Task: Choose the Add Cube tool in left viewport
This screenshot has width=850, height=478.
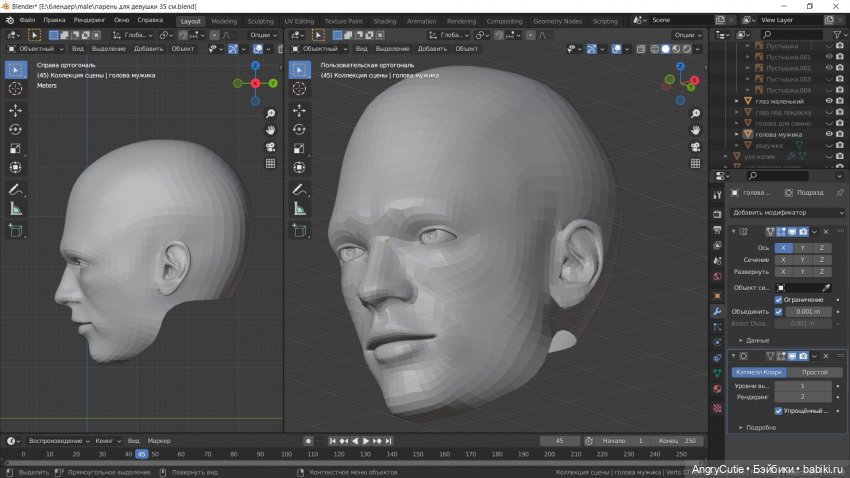Action: click(16, 231)
